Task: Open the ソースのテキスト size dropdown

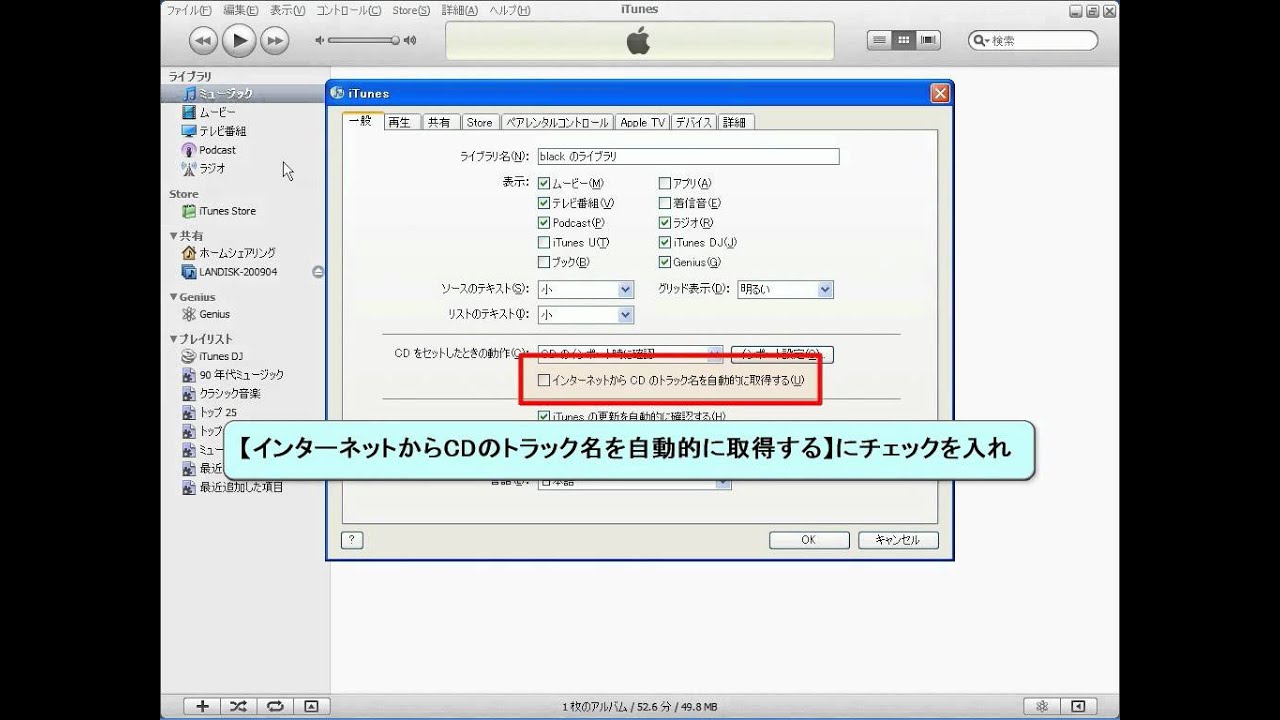Action: 586,290
